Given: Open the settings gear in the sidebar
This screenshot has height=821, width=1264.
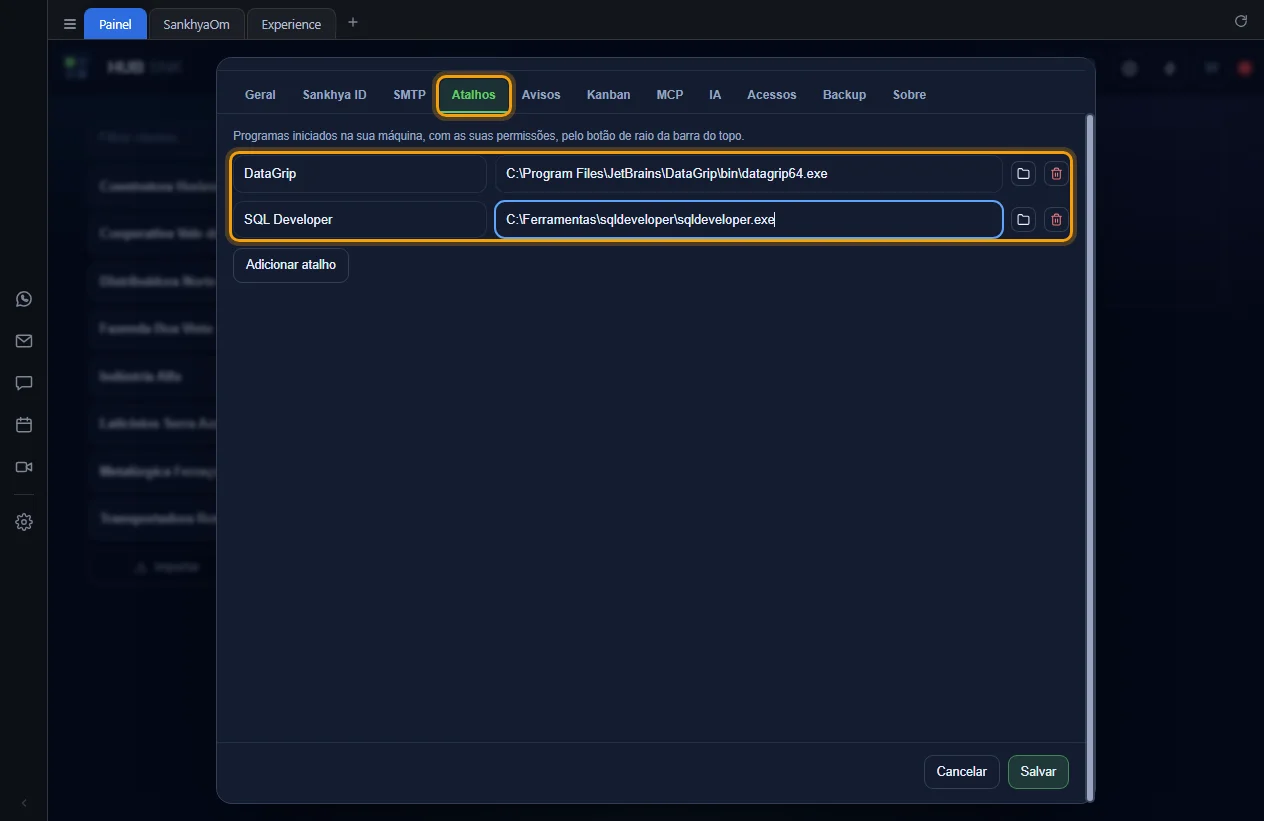Looking at the screenshot, I should (x=24, y=522).
